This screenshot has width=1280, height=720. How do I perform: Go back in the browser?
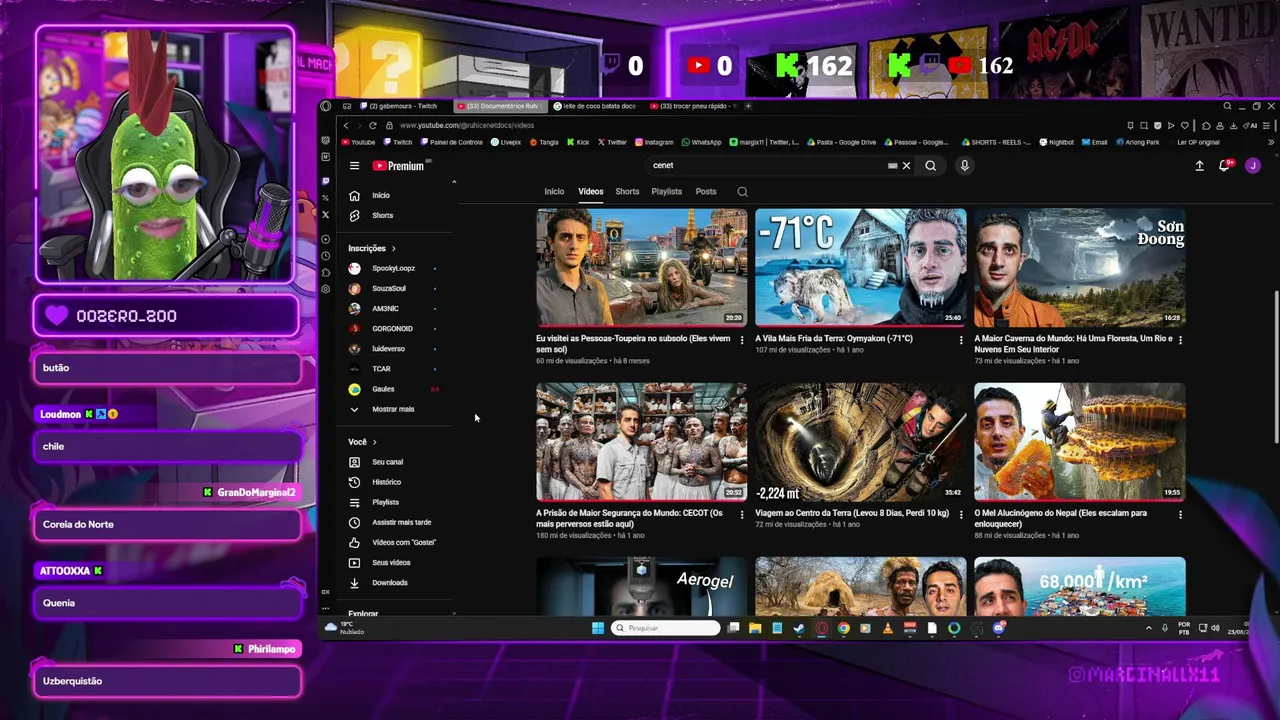click(346, 125)
